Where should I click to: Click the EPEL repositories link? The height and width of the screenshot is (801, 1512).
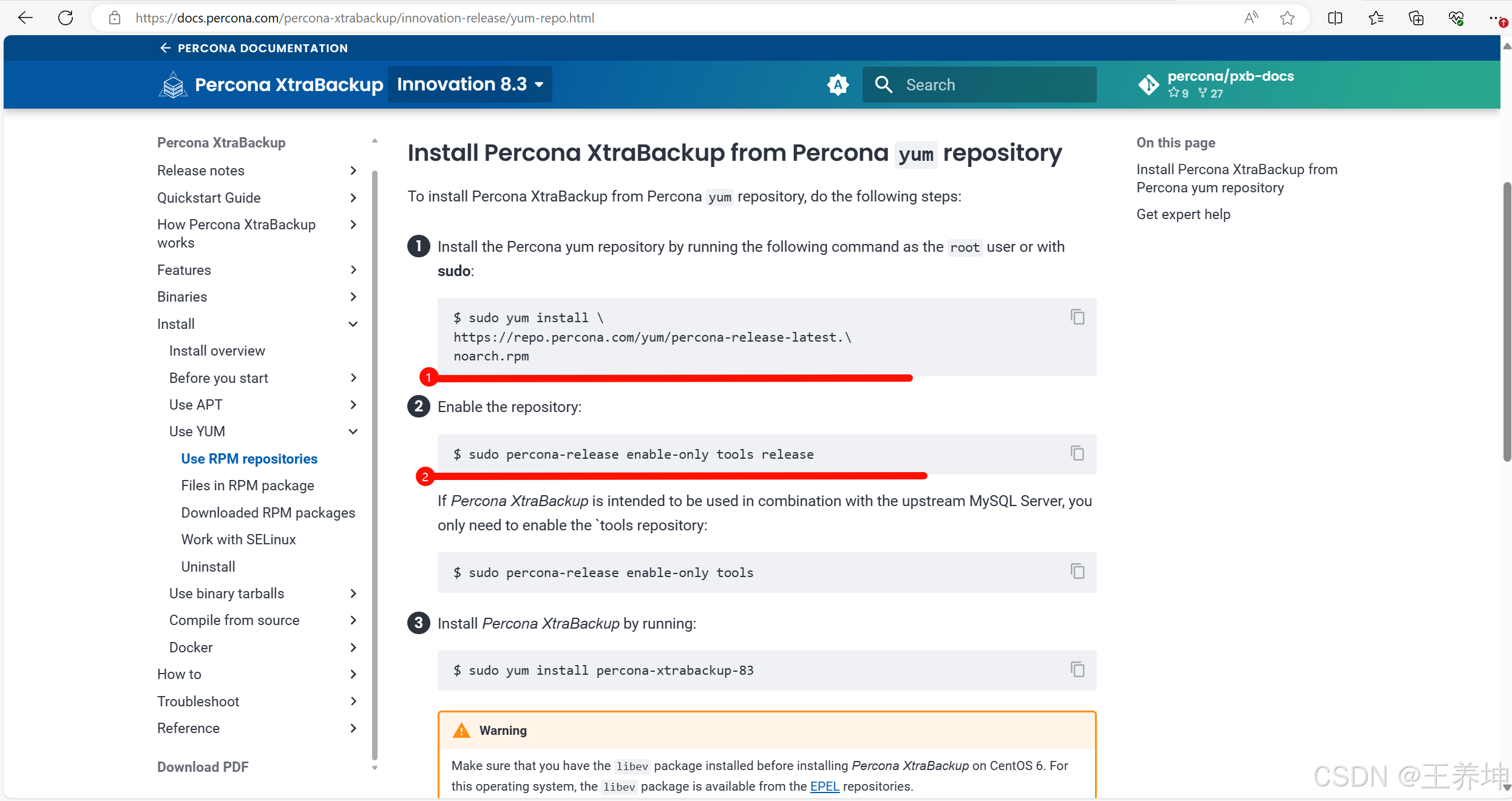[824, 786]
